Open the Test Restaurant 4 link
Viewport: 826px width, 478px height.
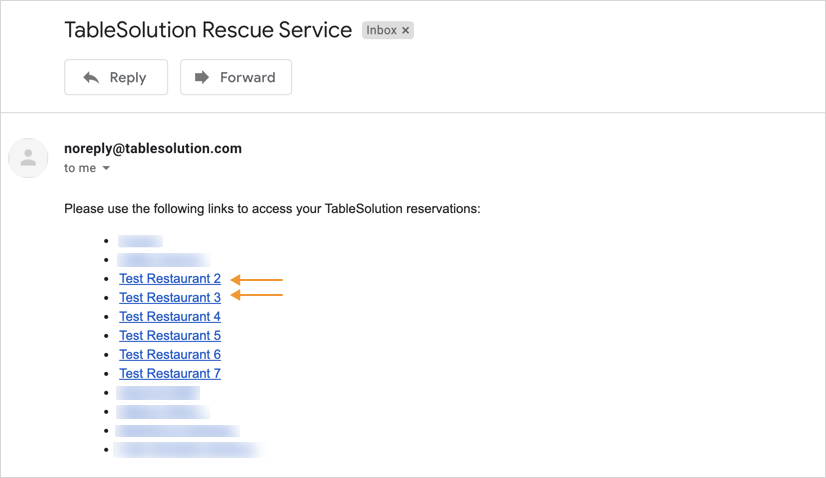170,316
